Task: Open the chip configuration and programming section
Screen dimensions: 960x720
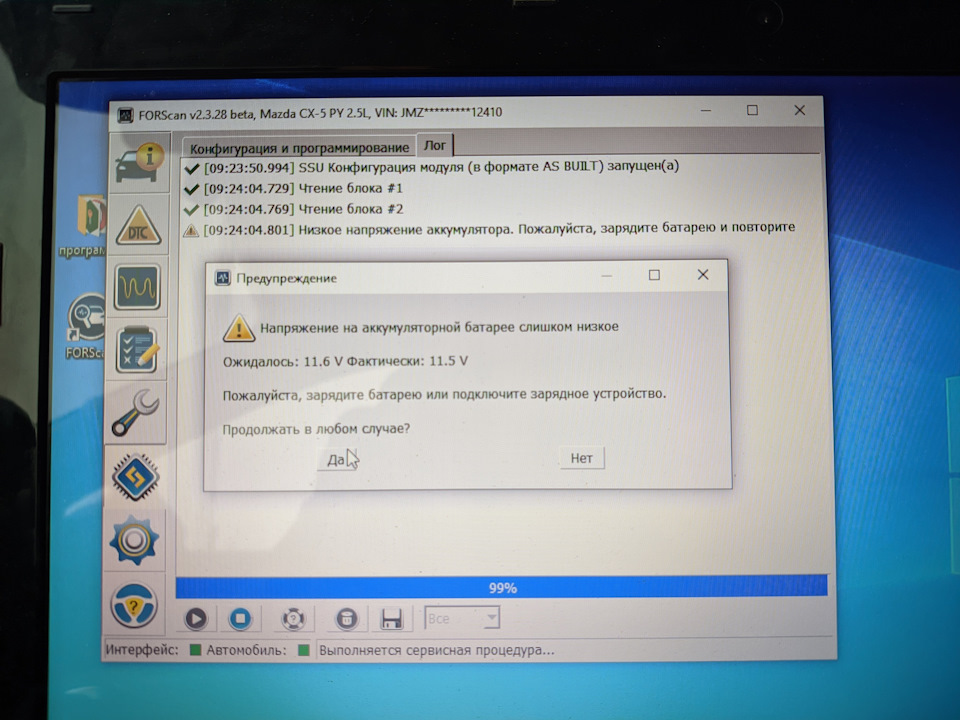Action: 135,477
